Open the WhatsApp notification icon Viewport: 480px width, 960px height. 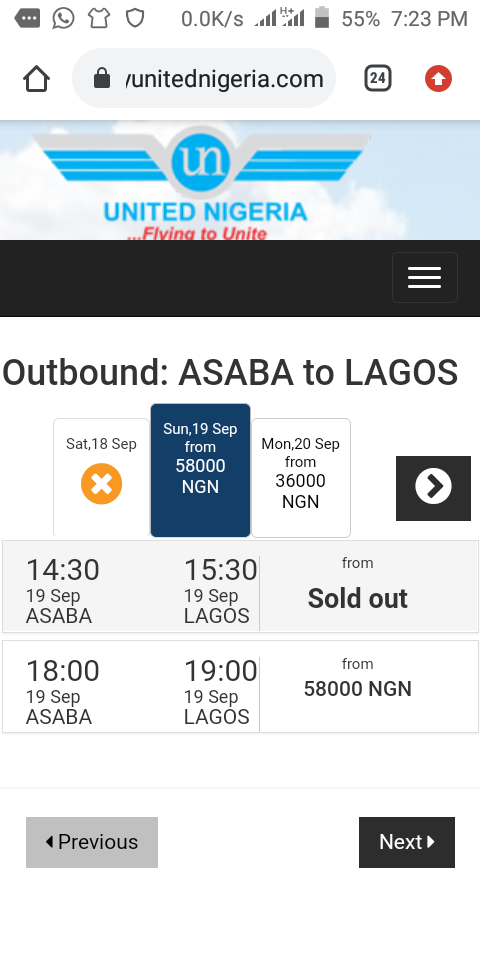click(x=63, y=18)
